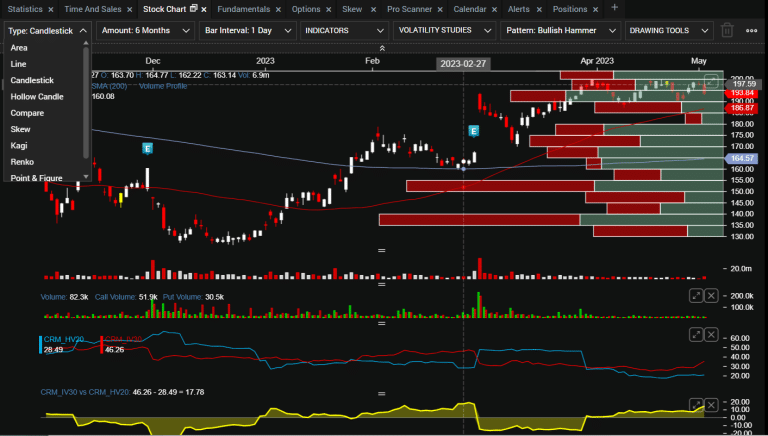768x436 pixels.
Task: Collapse toolbar with the double-chevron arrow
Action: tap(383, 48)
